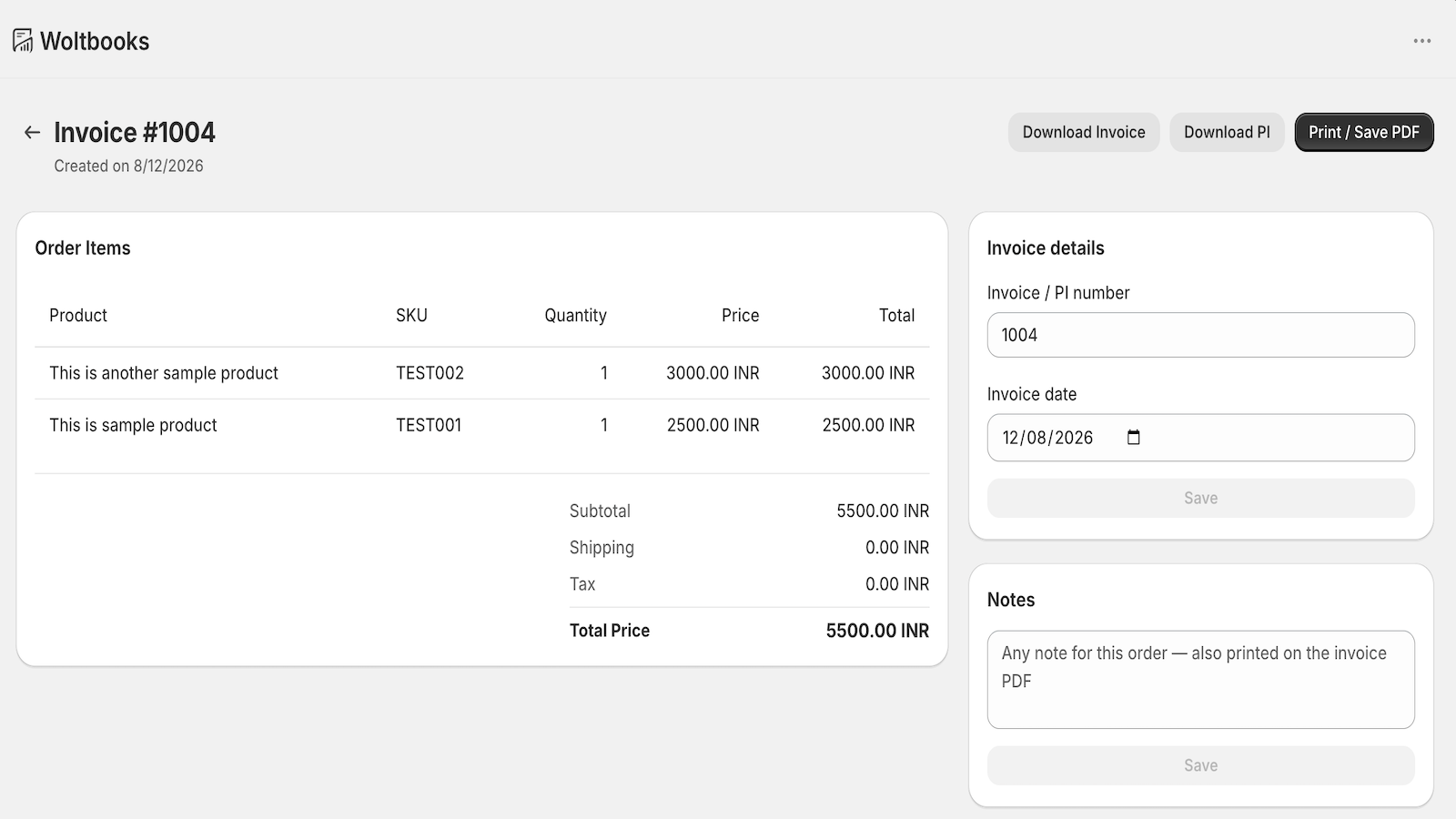Click Print / Save PDF button
The height and width of the screenshot is (819, 1456).
pyautogui.click(x=1364, y=132)
